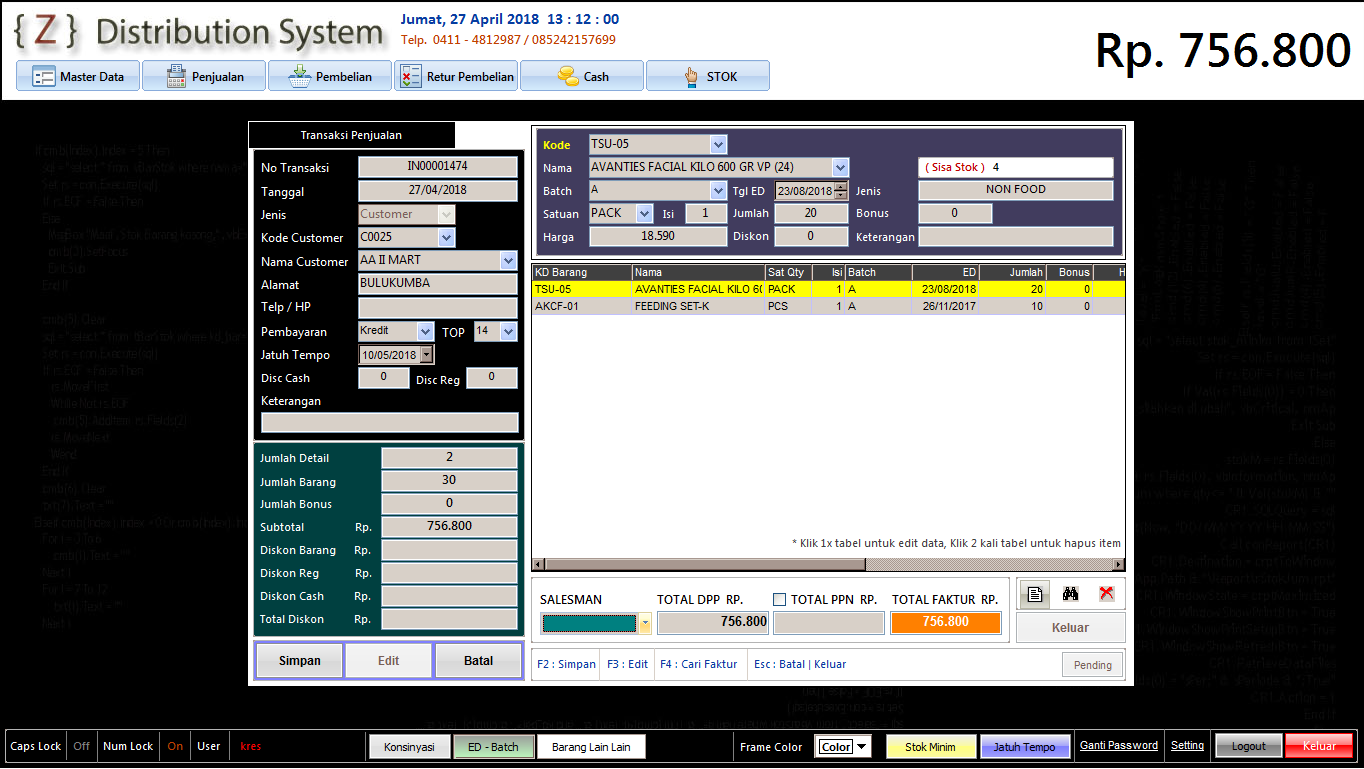
Task: Open the Cash coins menu
Action: coord(582,76)
